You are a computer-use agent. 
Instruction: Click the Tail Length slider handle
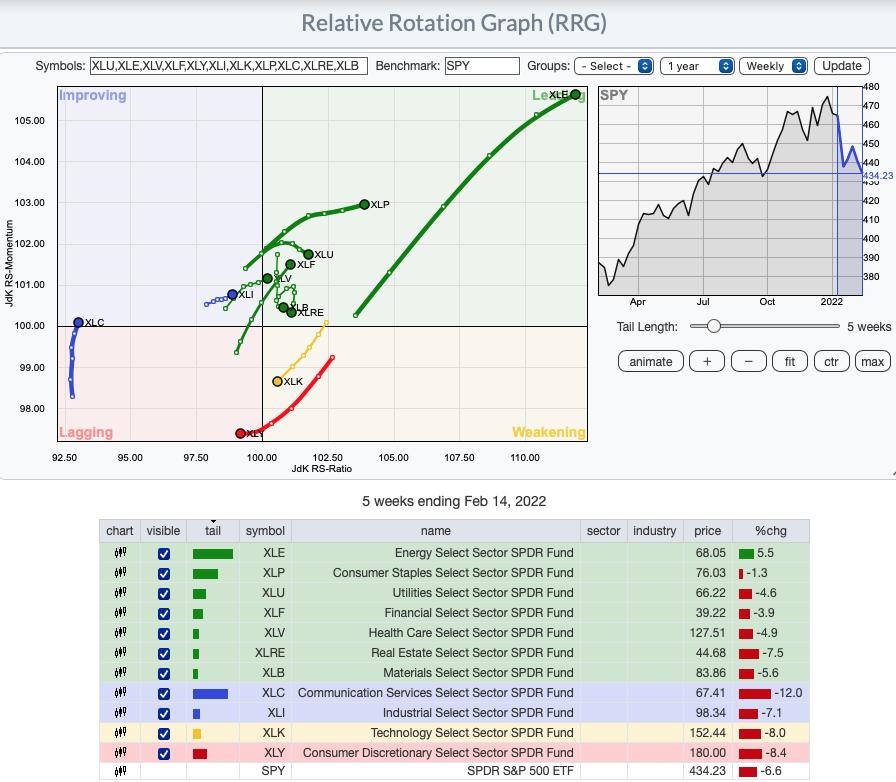[713, 326]
